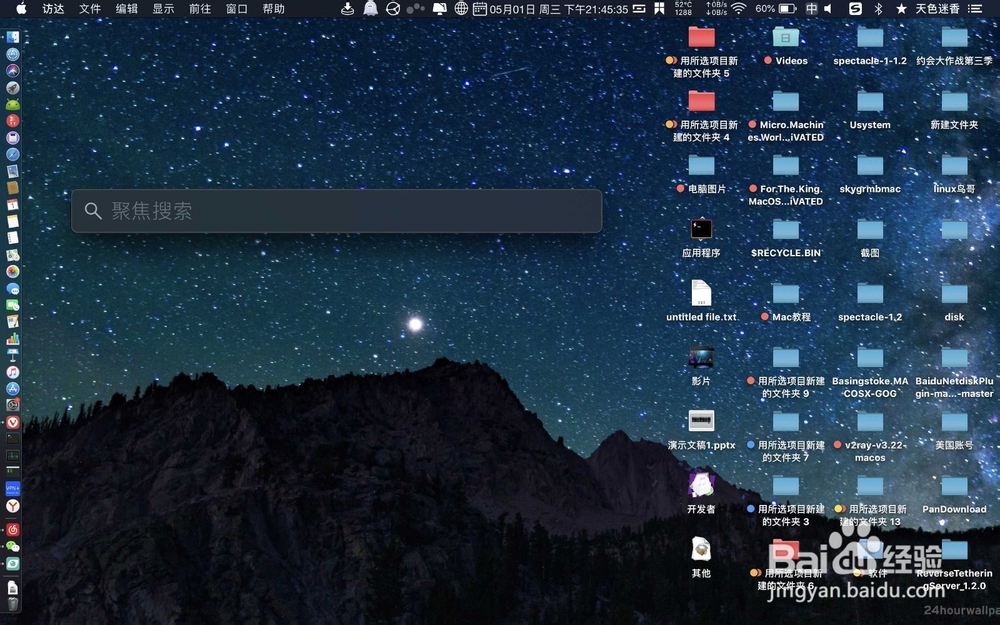Open Launchpad rocket icon in Dock

coord(13,87)
